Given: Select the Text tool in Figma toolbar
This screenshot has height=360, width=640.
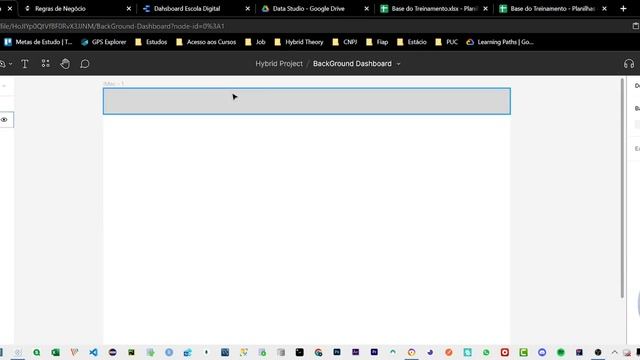Looking at the screenshot, I should [25, 64].
